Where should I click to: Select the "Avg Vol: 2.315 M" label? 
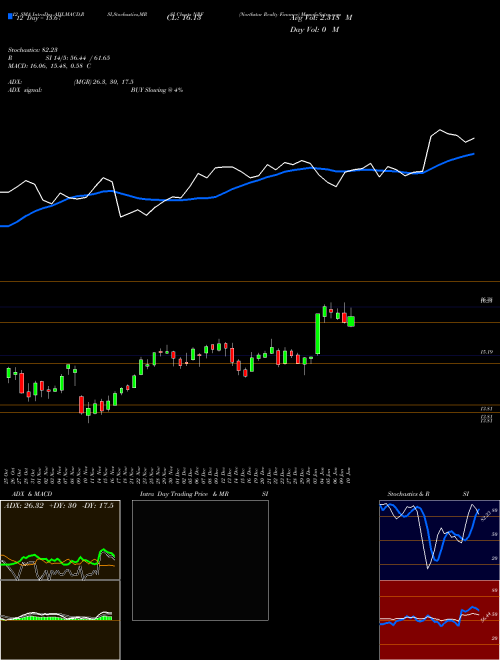click(321, 18)
